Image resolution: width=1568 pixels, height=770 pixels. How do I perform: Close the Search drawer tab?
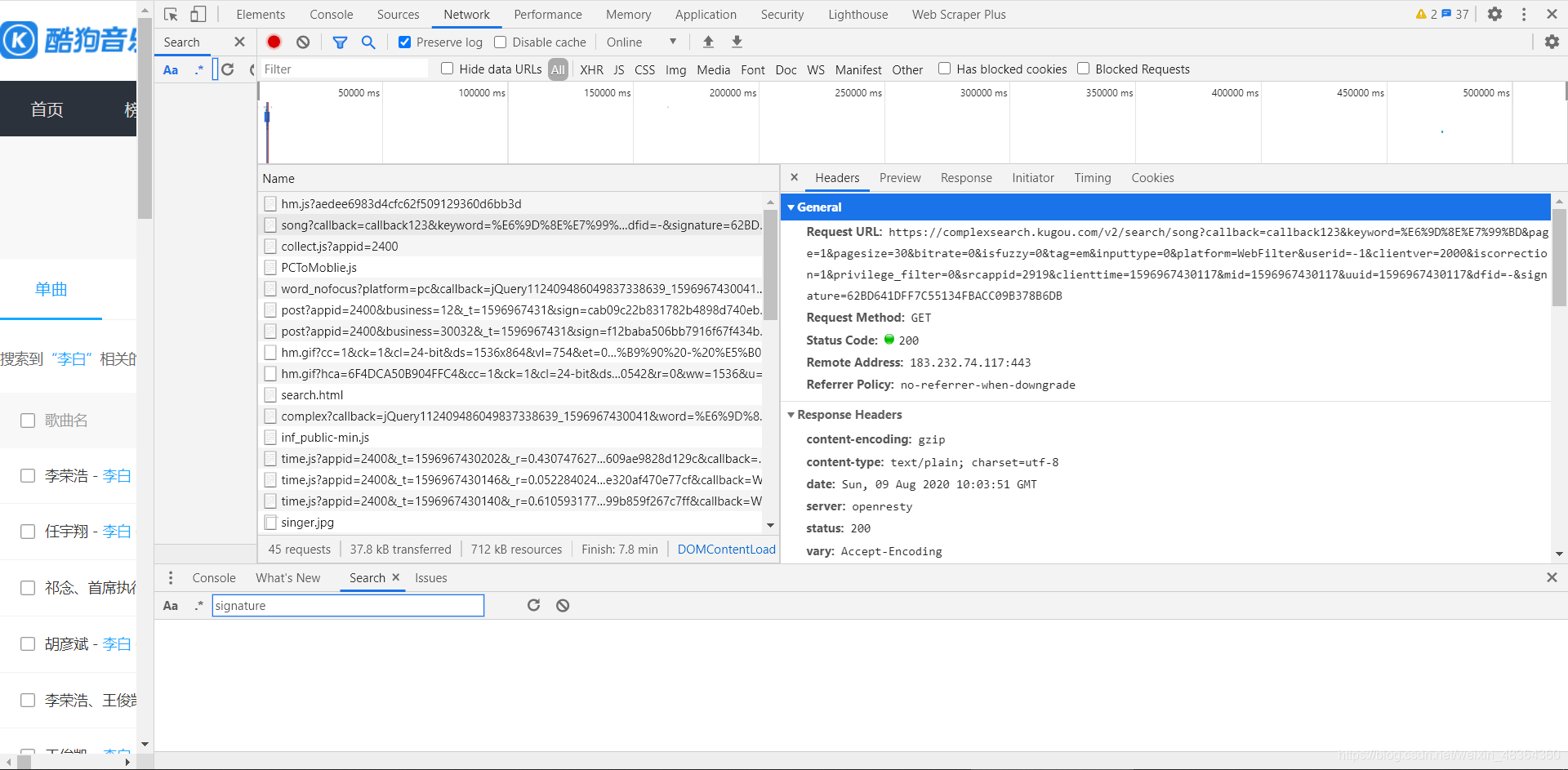click(396, 577)
